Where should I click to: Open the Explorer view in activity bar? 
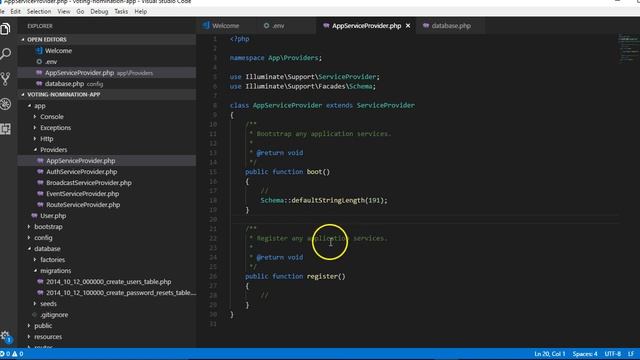(x=5, y=29)
